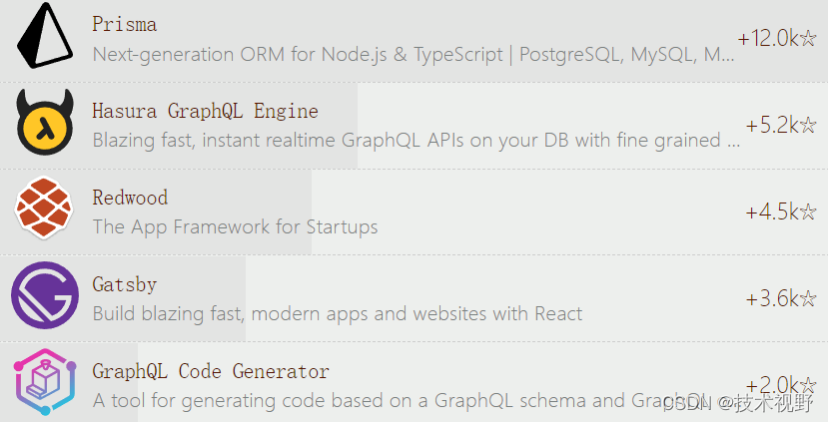Open the Gatsby project title
The width and height of the screenshot is (828, 422).
(x=125, y=285)
